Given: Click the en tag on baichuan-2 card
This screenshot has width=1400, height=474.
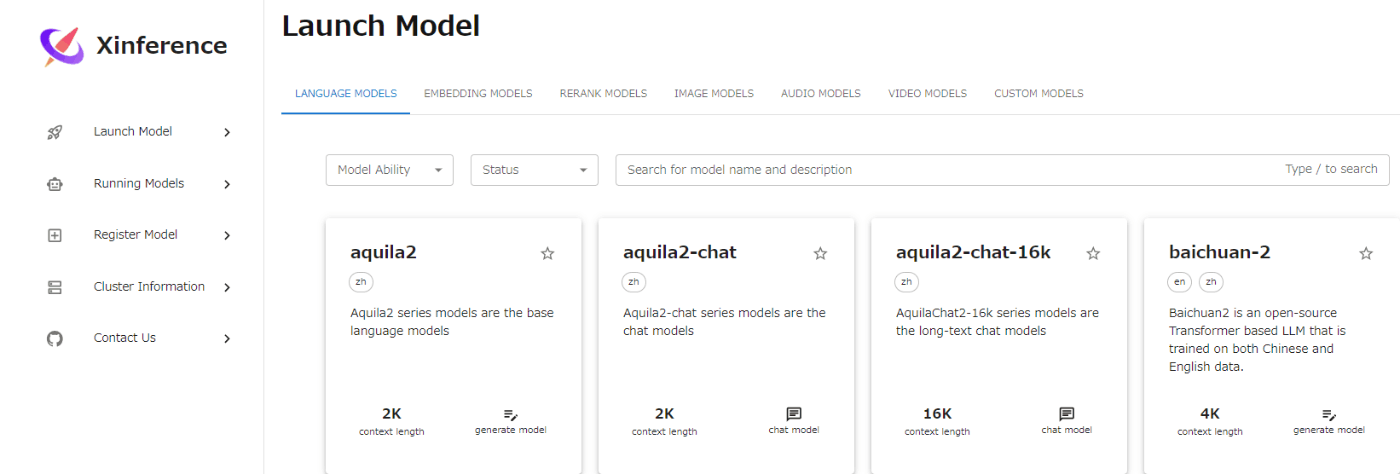Looking at the screenshot, I should point(1180,283).
